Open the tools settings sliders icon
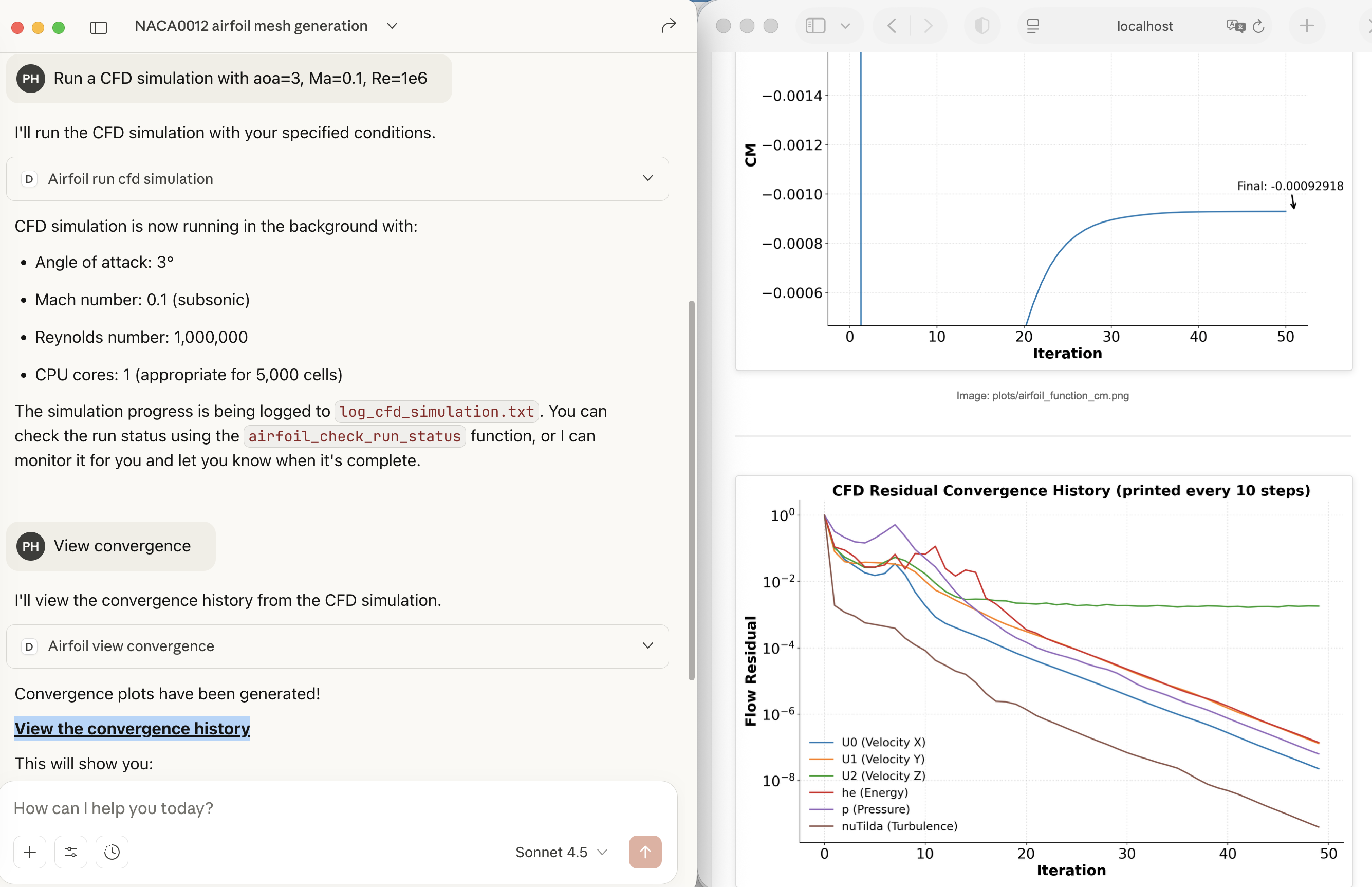Image resolution: width=1372 pixels, height=887 pixels. point(71,852)
